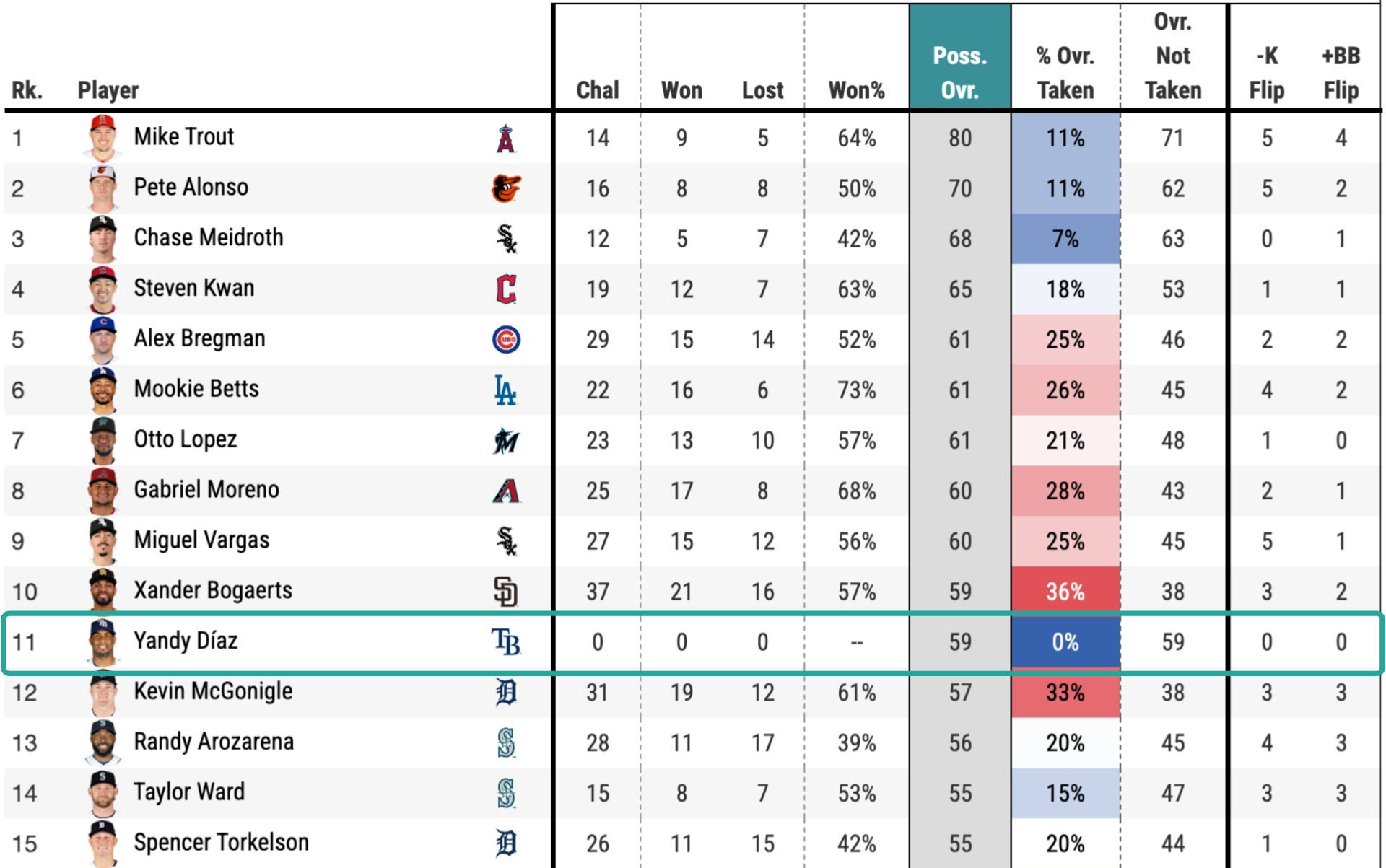Sort by the +BB Flip header

(x=1341, y=73)
